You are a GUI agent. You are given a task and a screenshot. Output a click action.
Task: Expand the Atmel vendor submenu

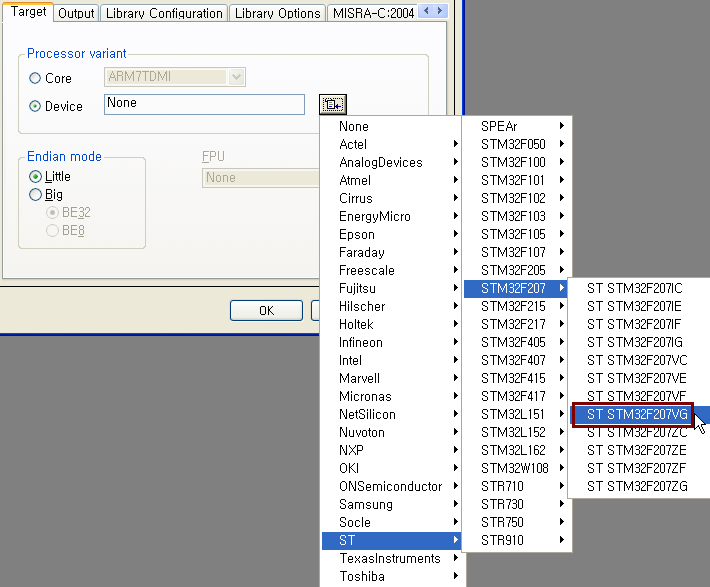[391, 180]
